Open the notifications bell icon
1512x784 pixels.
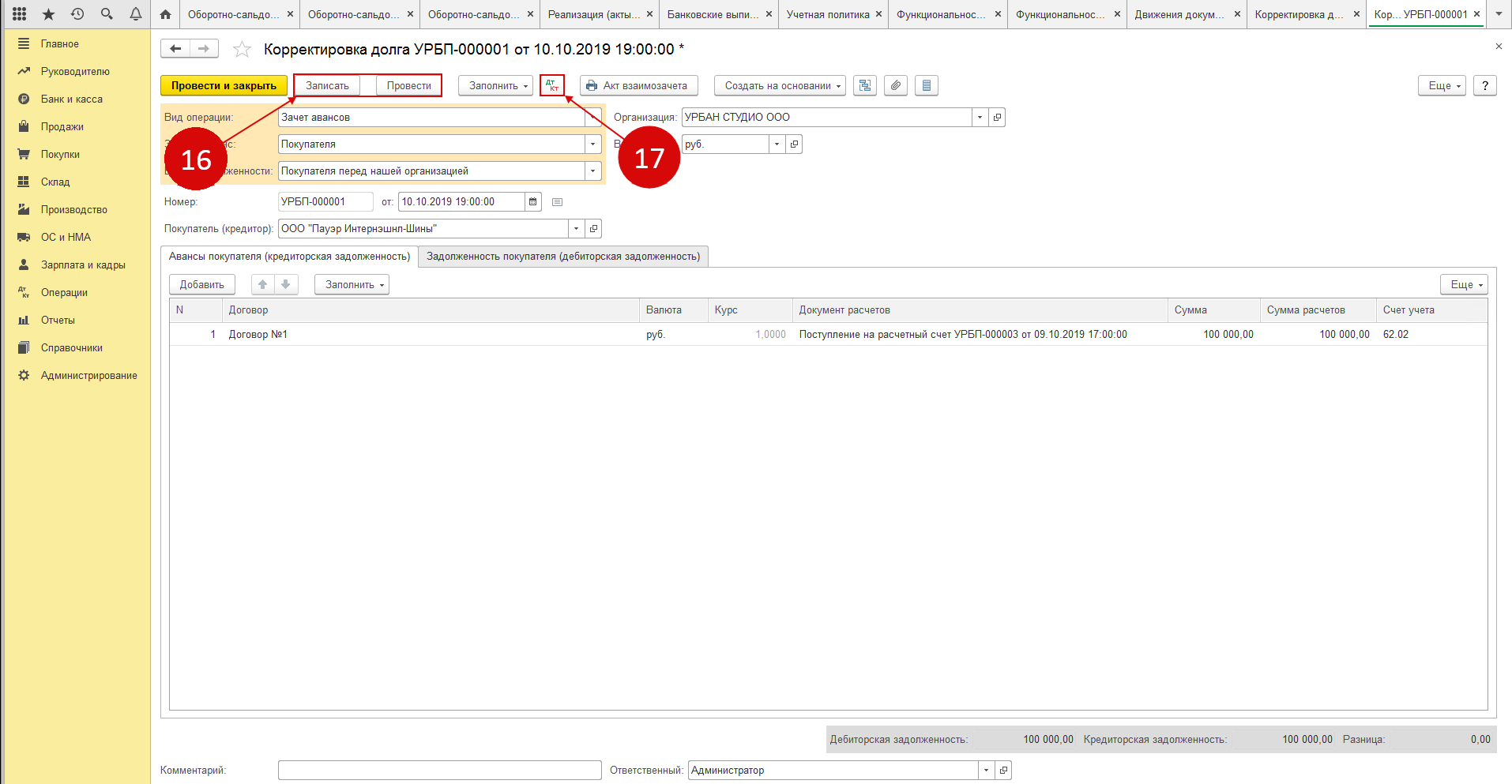click(x=136, y=14)
